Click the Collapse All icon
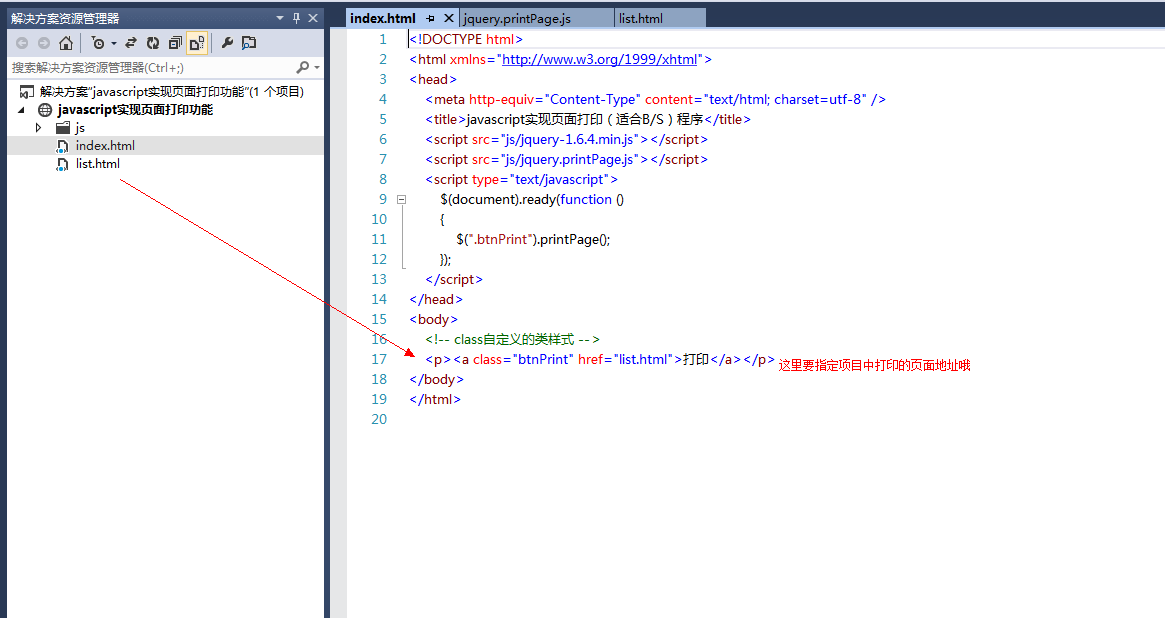Image resolution: width=1165 pixels, height=618 pixels. pos(175,43)
